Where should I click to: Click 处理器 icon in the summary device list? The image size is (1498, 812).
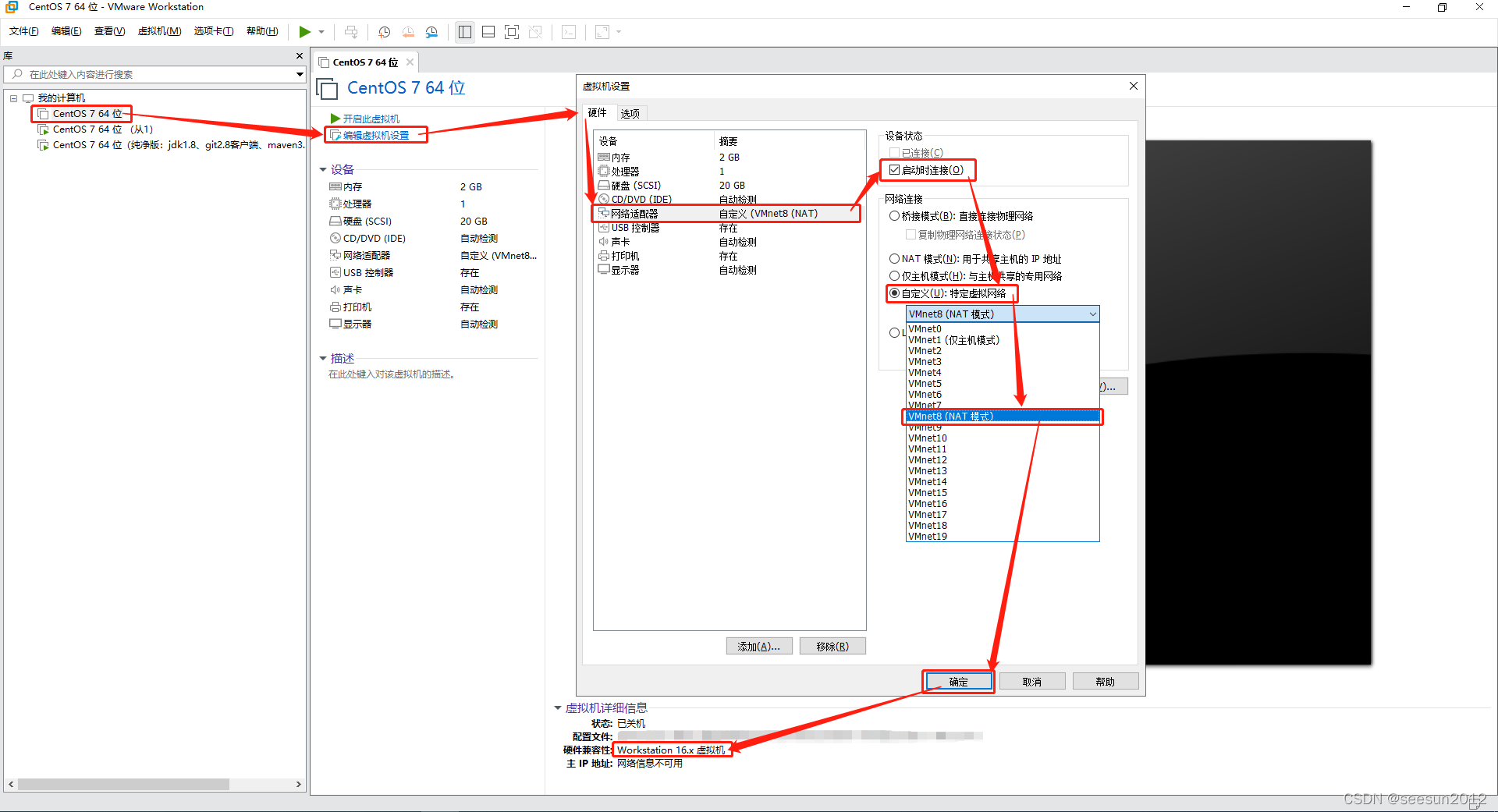click(x=335, y=204)
